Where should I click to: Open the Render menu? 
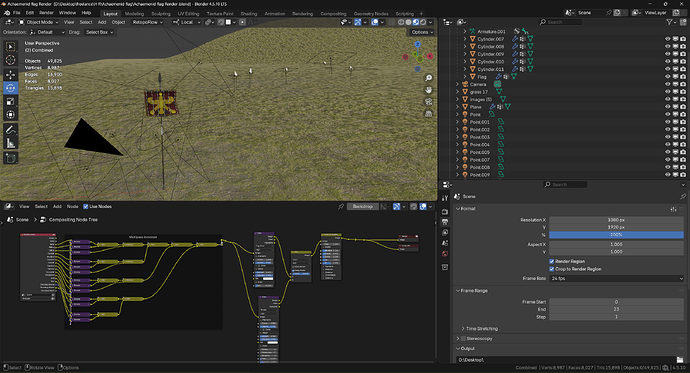(x=46, y=13)
